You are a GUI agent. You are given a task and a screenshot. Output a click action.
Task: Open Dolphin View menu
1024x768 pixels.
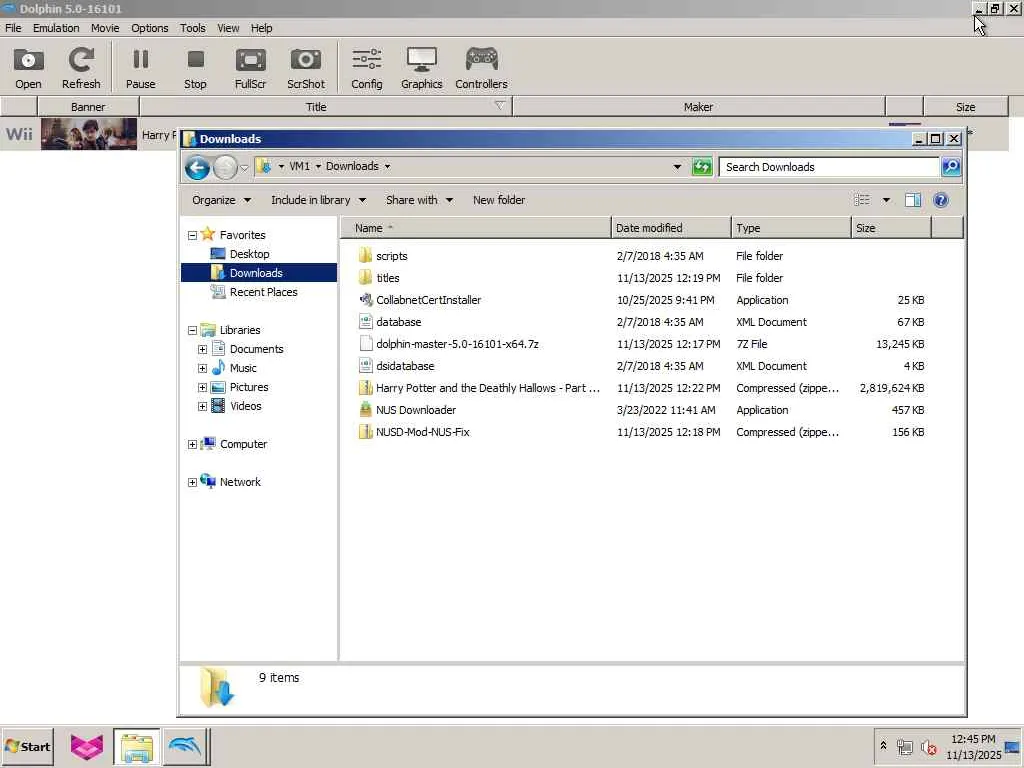[x=228, y=28]
